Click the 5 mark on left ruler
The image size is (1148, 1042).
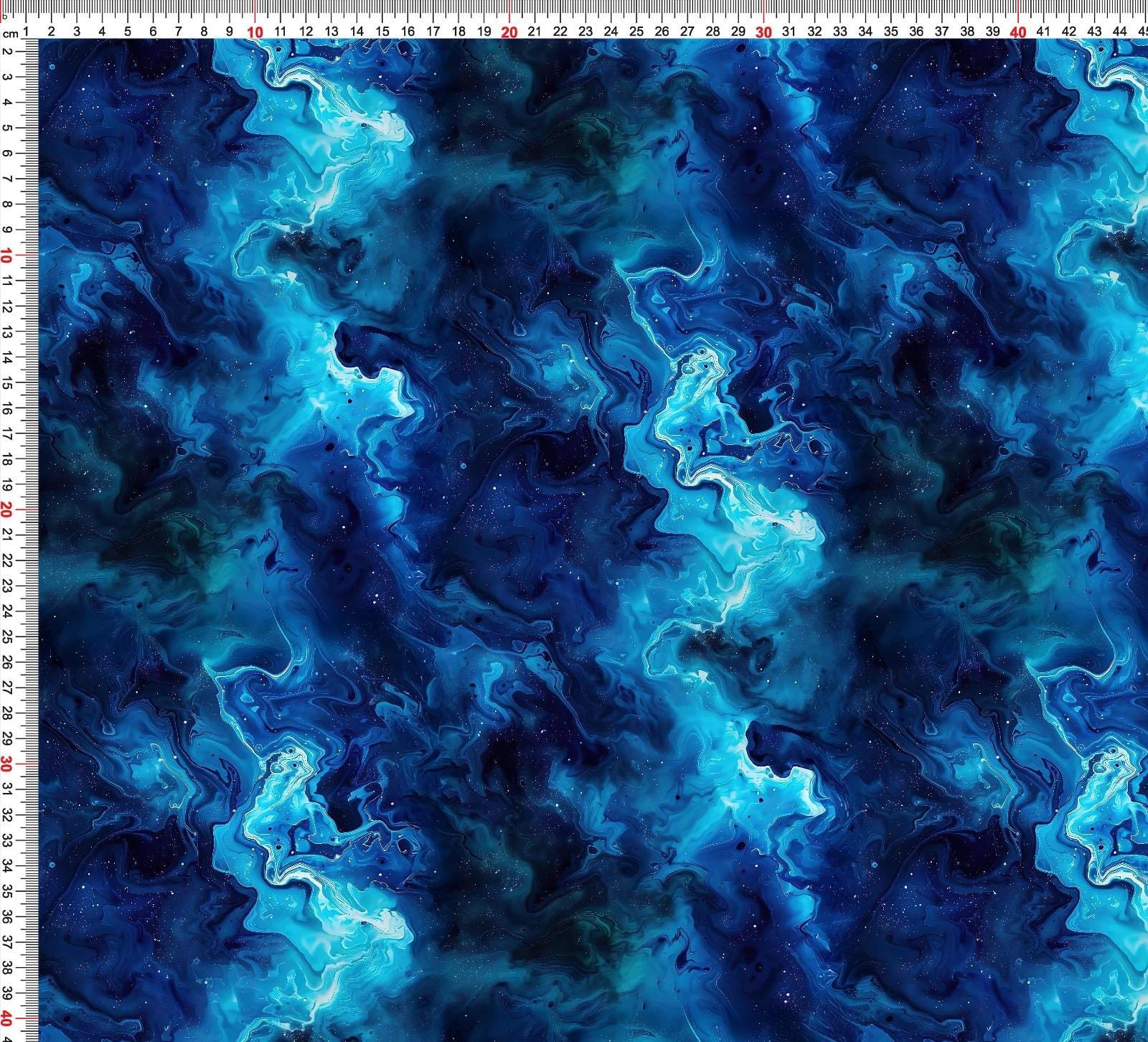click(6, 128)
